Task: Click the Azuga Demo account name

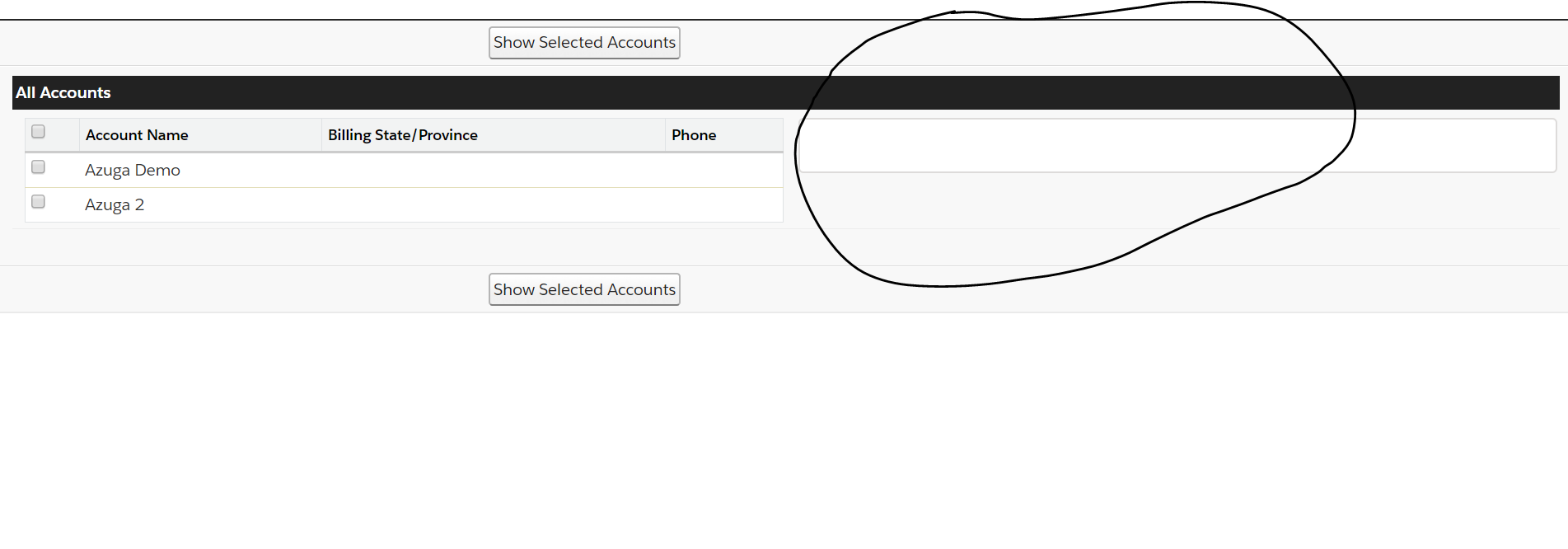Action: pyautogui.click(x=132, y=171)
